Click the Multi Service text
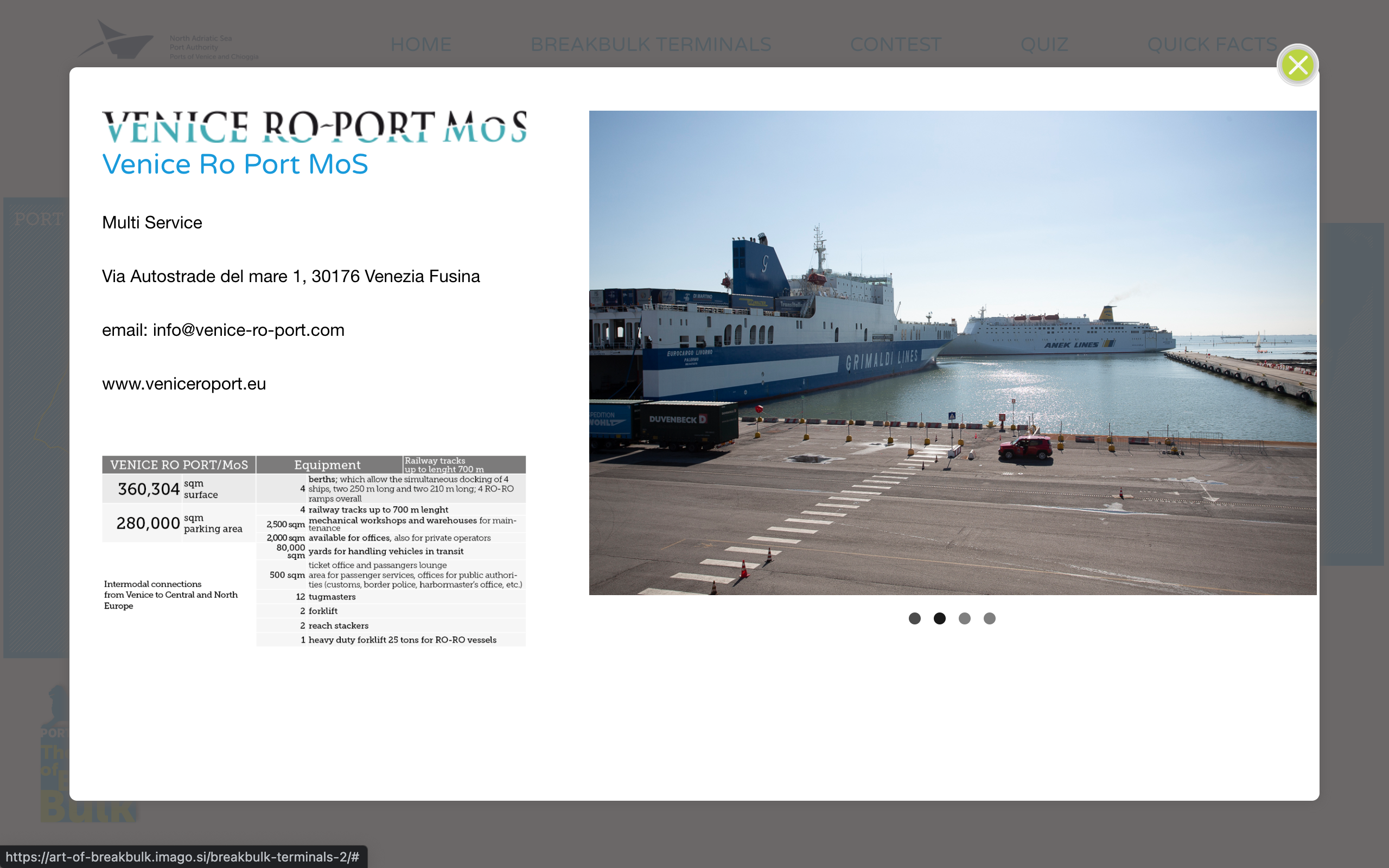 (x=151, y=223)
